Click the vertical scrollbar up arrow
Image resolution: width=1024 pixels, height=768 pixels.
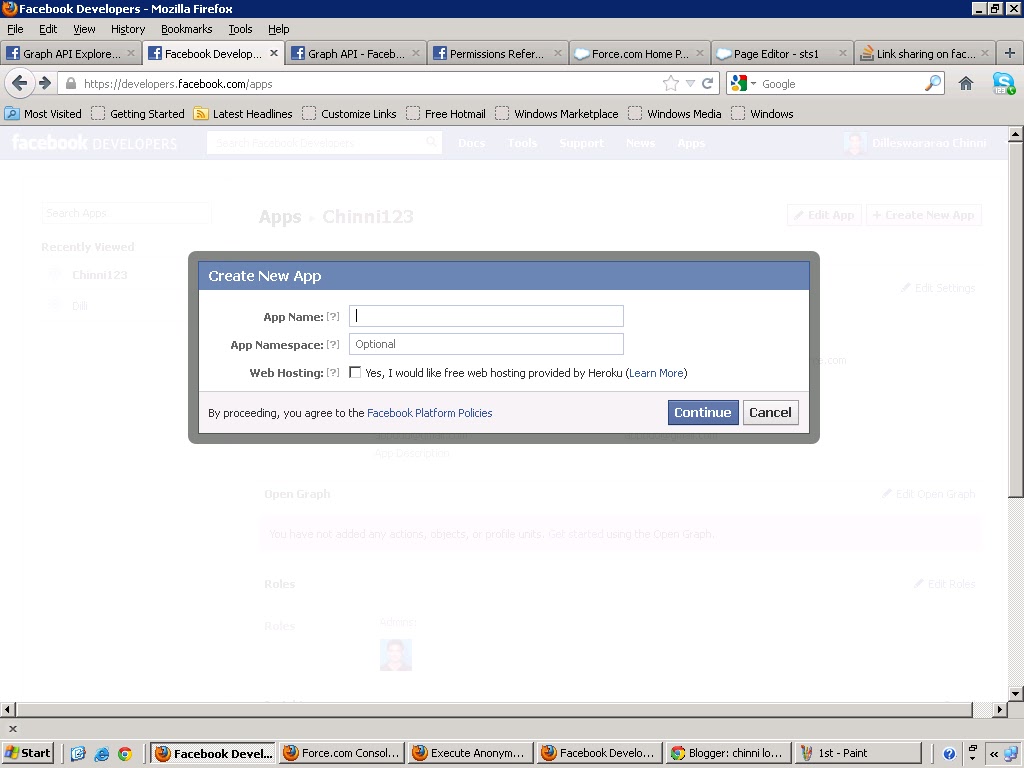(1016, 135)
